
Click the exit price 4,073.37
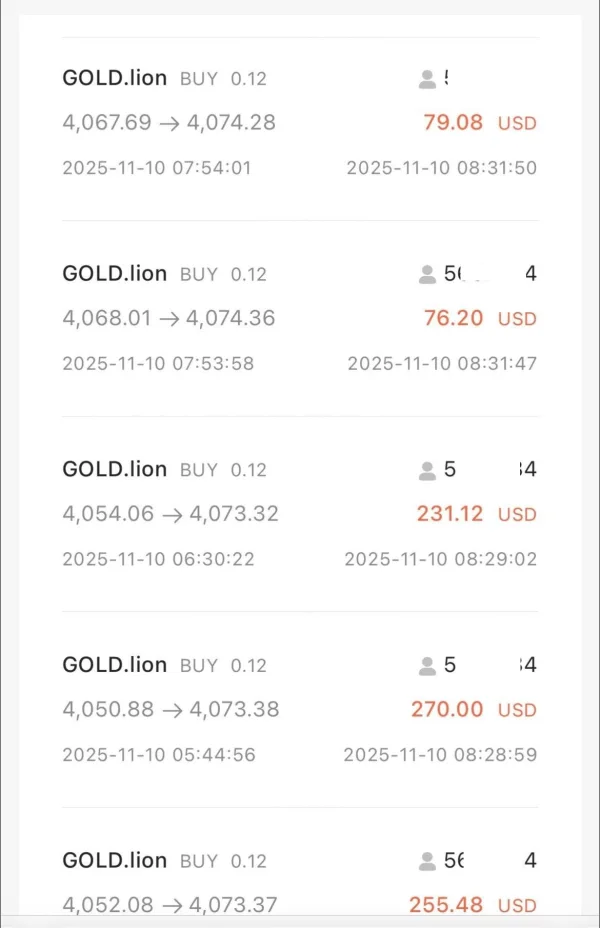click(x=232, y=905)
